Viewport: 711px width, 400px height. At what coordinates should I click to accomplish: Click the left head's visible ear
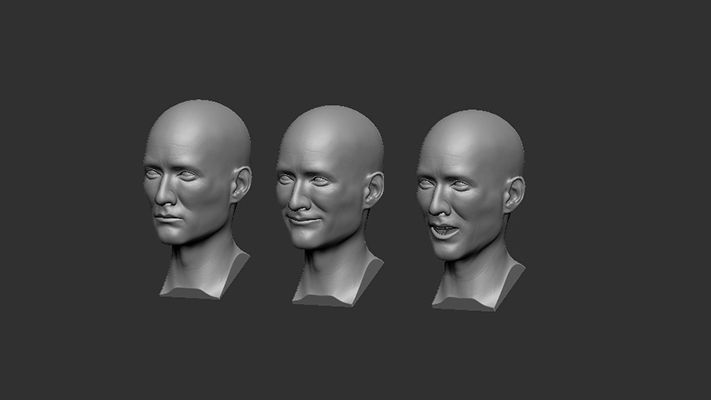point(241,184)
